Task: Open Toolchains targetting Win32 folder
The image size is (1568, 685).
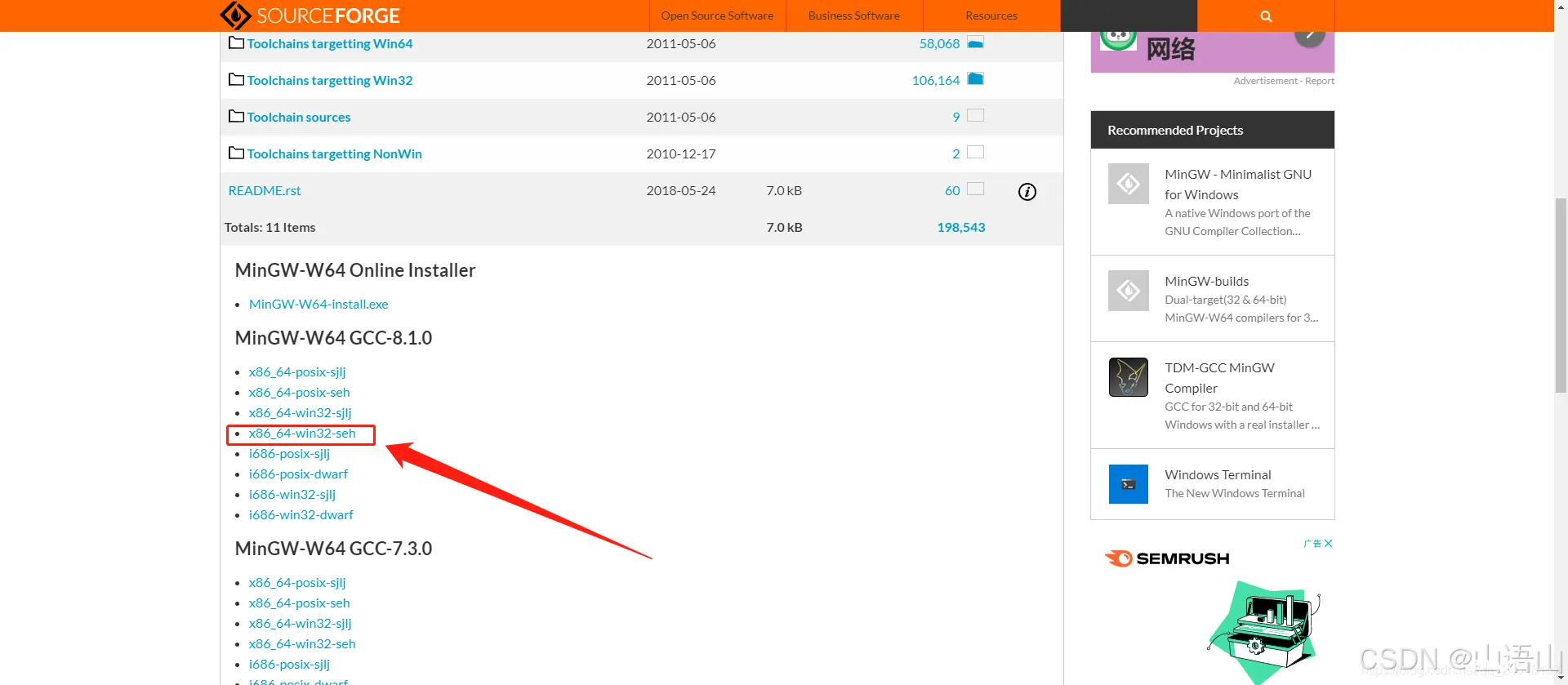Action: coord(330,80)
